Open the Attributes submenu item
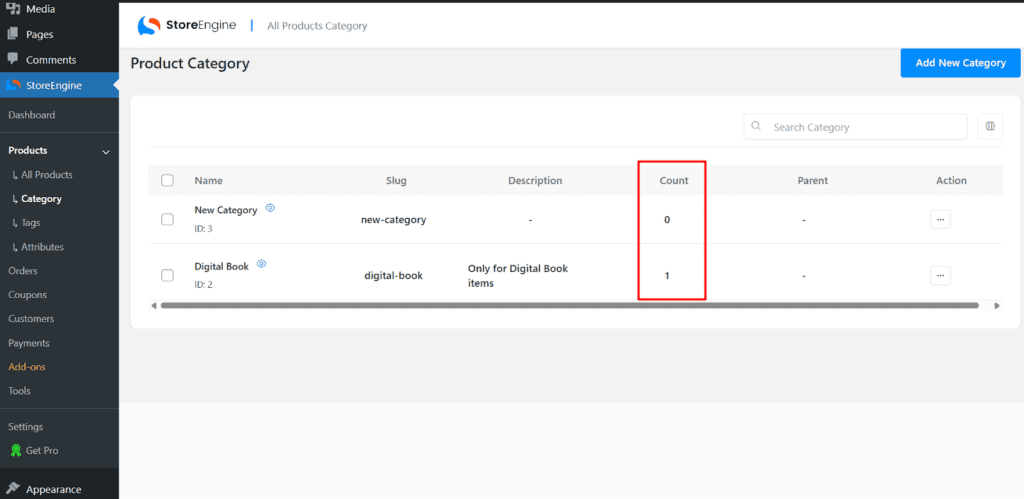Image resolution: width=1024 pixels, height=499 pixels. pyautogui.click(x=42, y=247)
